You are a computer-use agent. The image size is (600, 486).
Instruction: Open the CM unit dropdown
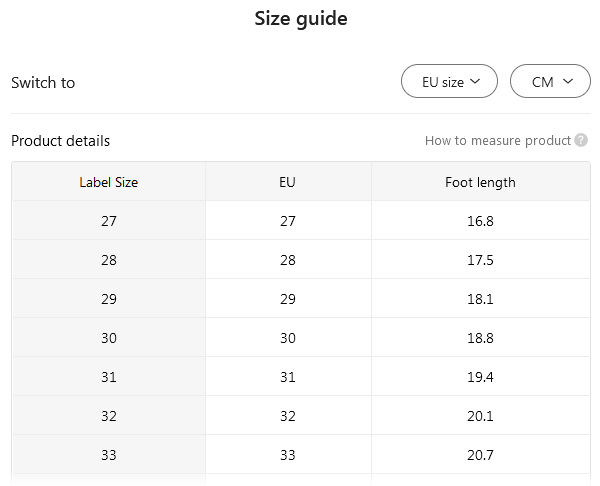pos(550,82)
